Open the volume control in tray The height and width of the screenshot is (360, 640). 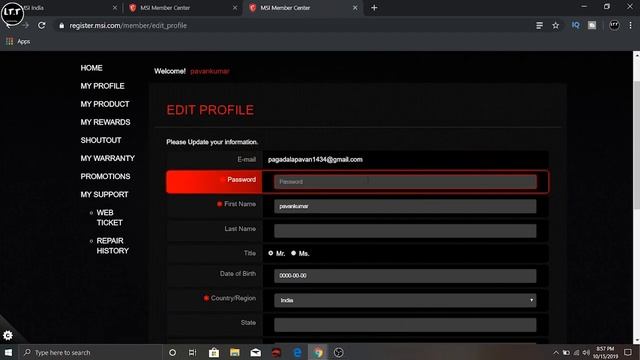(587, 352)
